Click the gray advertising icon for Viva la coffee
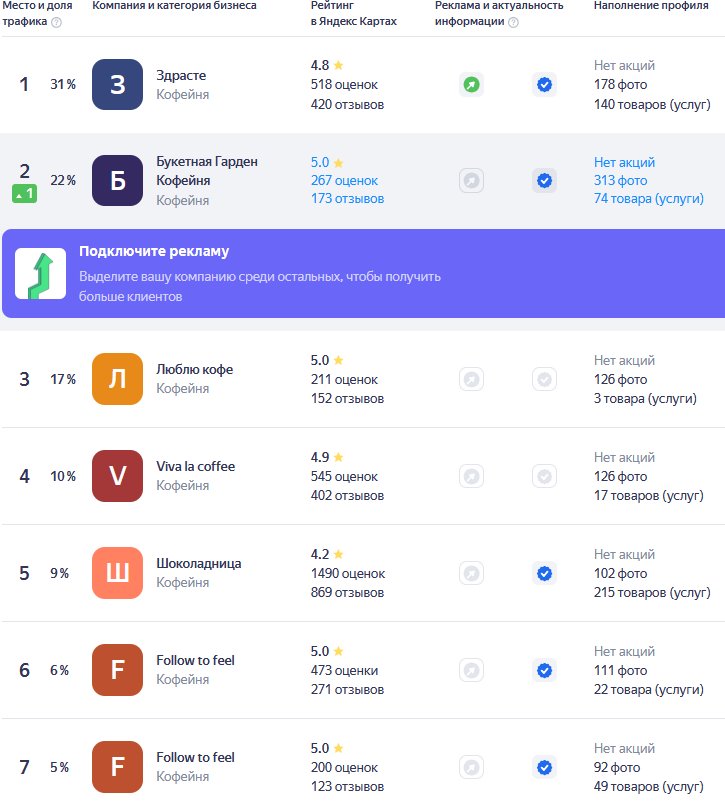This screenshot has width=725, height=809. 471,477
